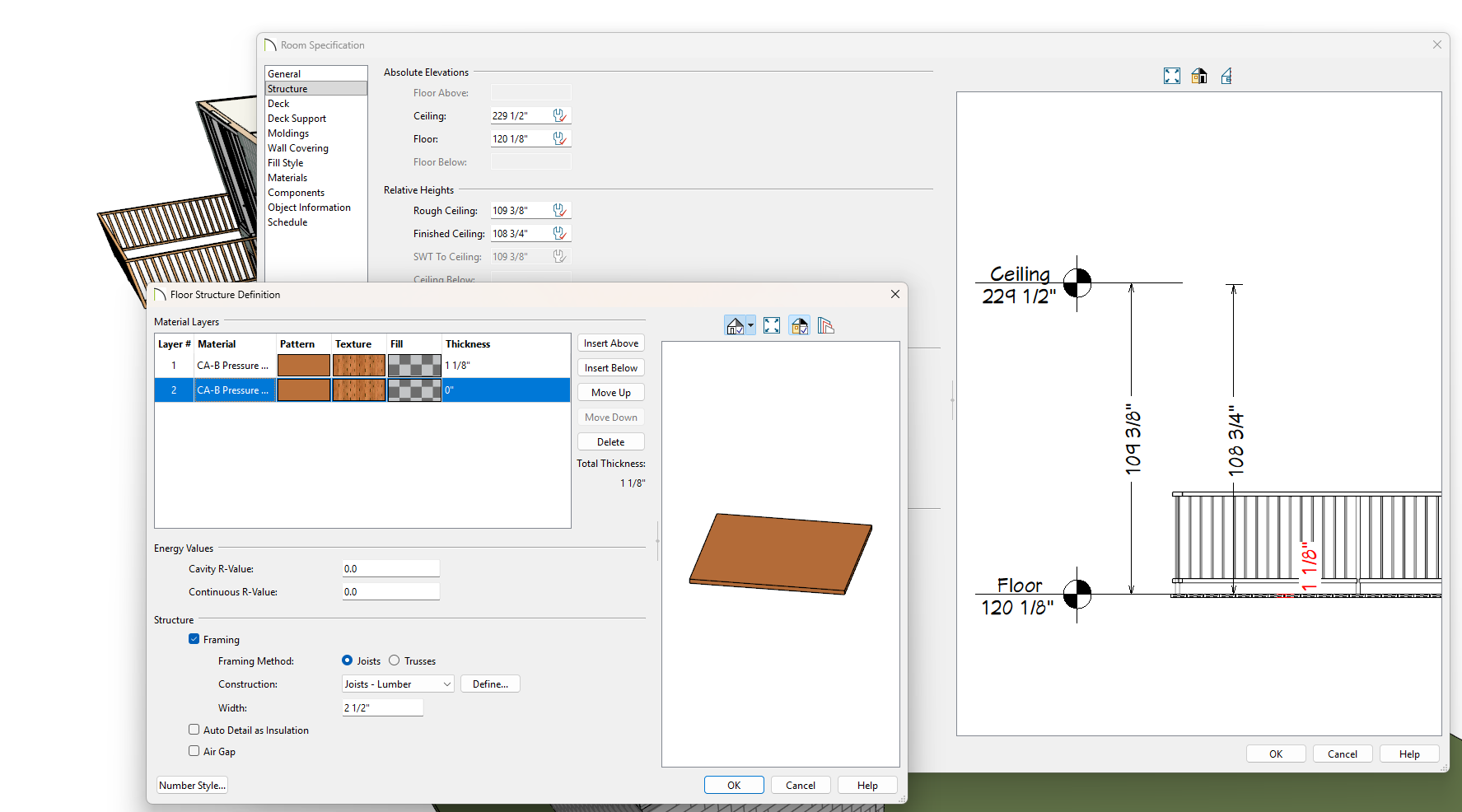The image size is (1462, 812).
Task: Select Materials in the Room Specification list
Action: point(287,178)
